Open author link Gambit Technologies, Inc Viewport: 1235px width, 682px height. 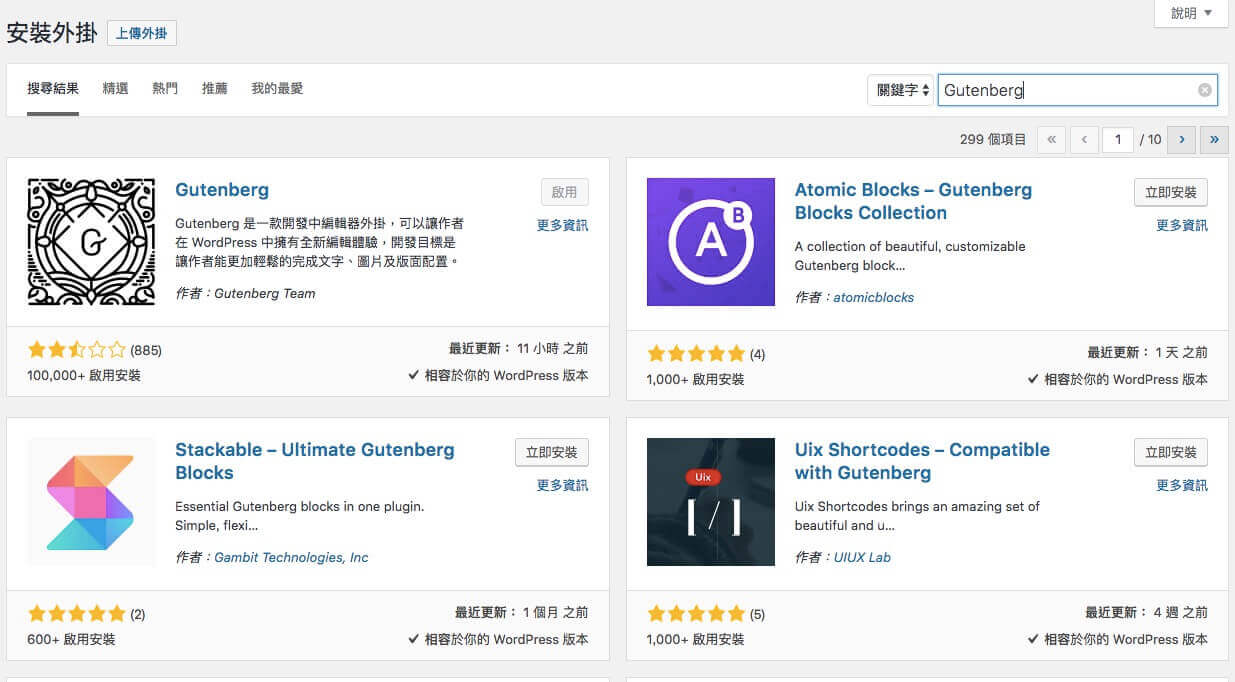(x=291, y=557)
